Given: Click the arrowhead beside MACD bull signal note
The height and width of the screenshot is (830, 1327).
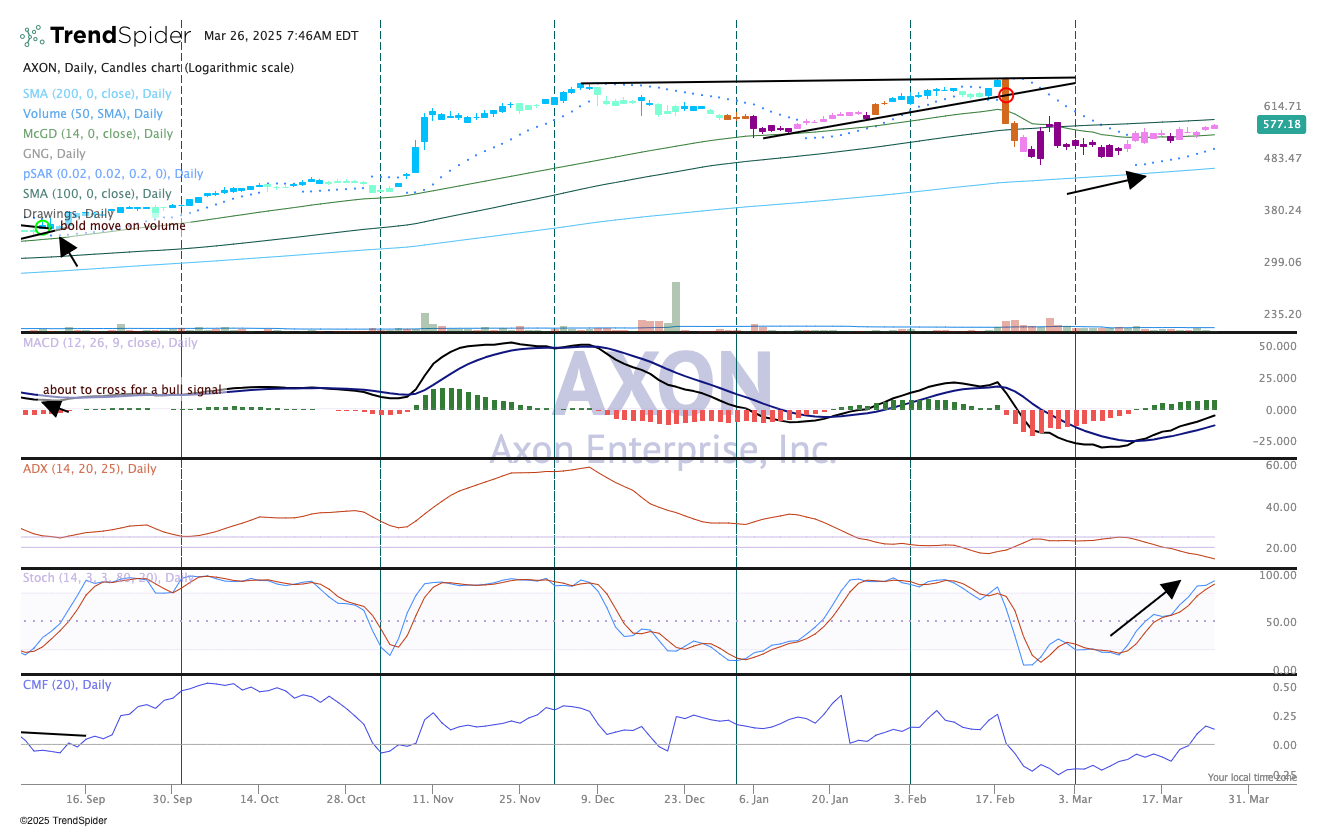Looking at the screenshot, I should tap(51, 407).
